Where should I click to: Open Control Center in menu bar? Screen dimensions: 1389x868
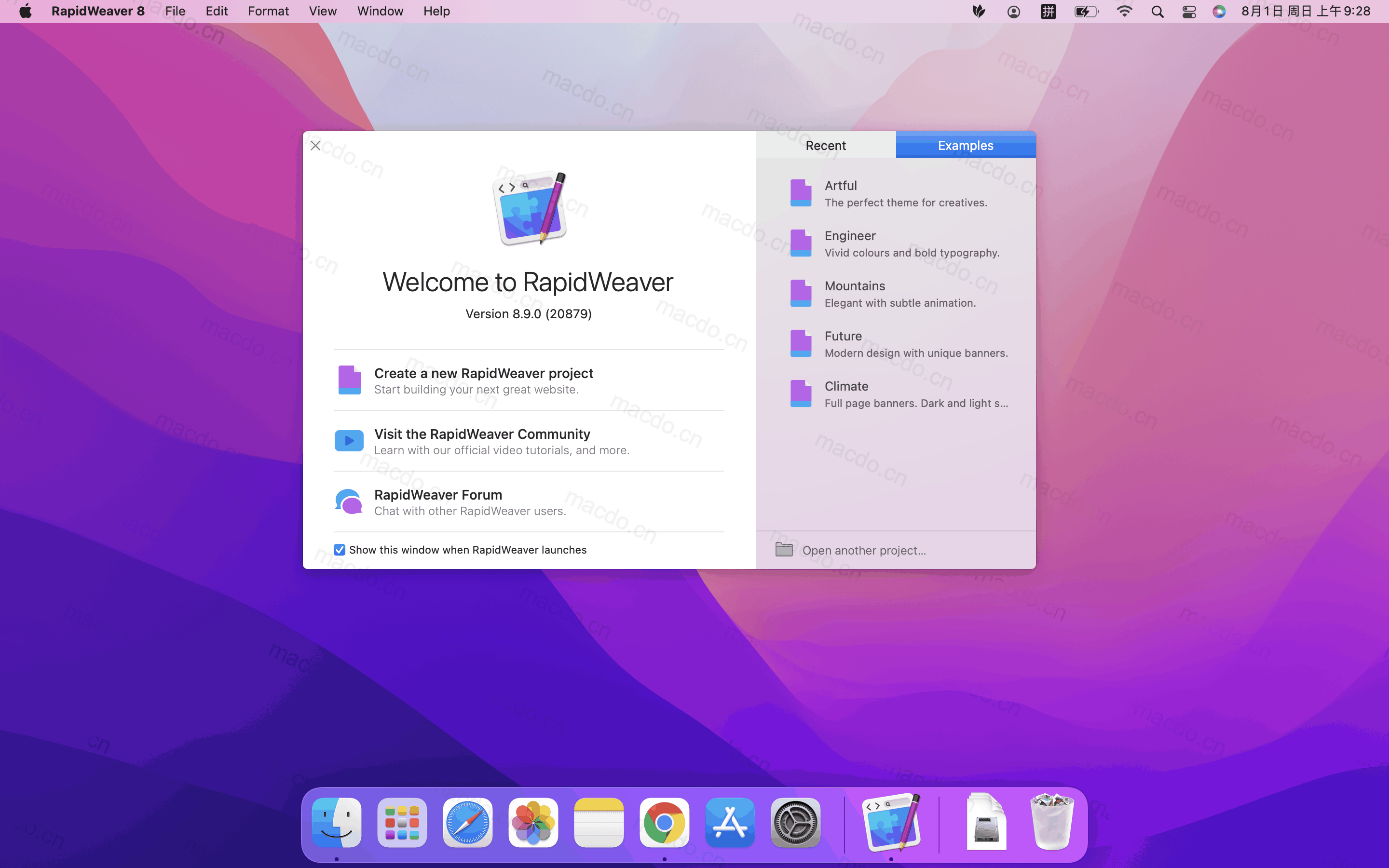(x=1189, y=12)
